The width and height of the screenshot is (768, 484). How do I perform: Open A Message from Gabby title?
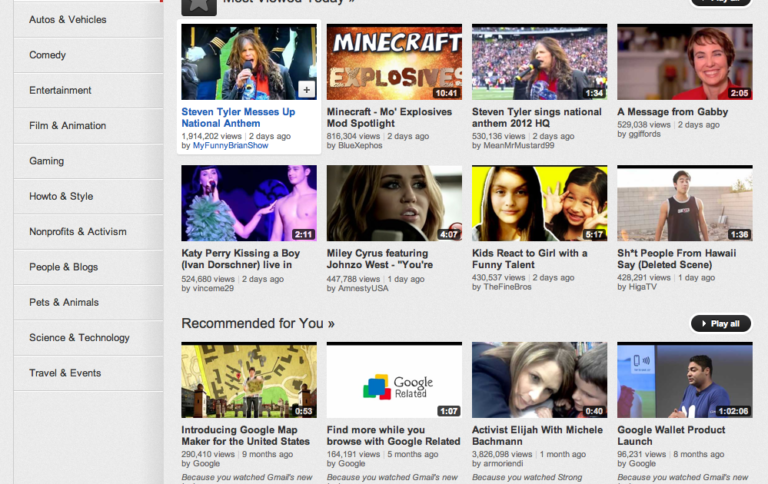[x=672, y=112]
